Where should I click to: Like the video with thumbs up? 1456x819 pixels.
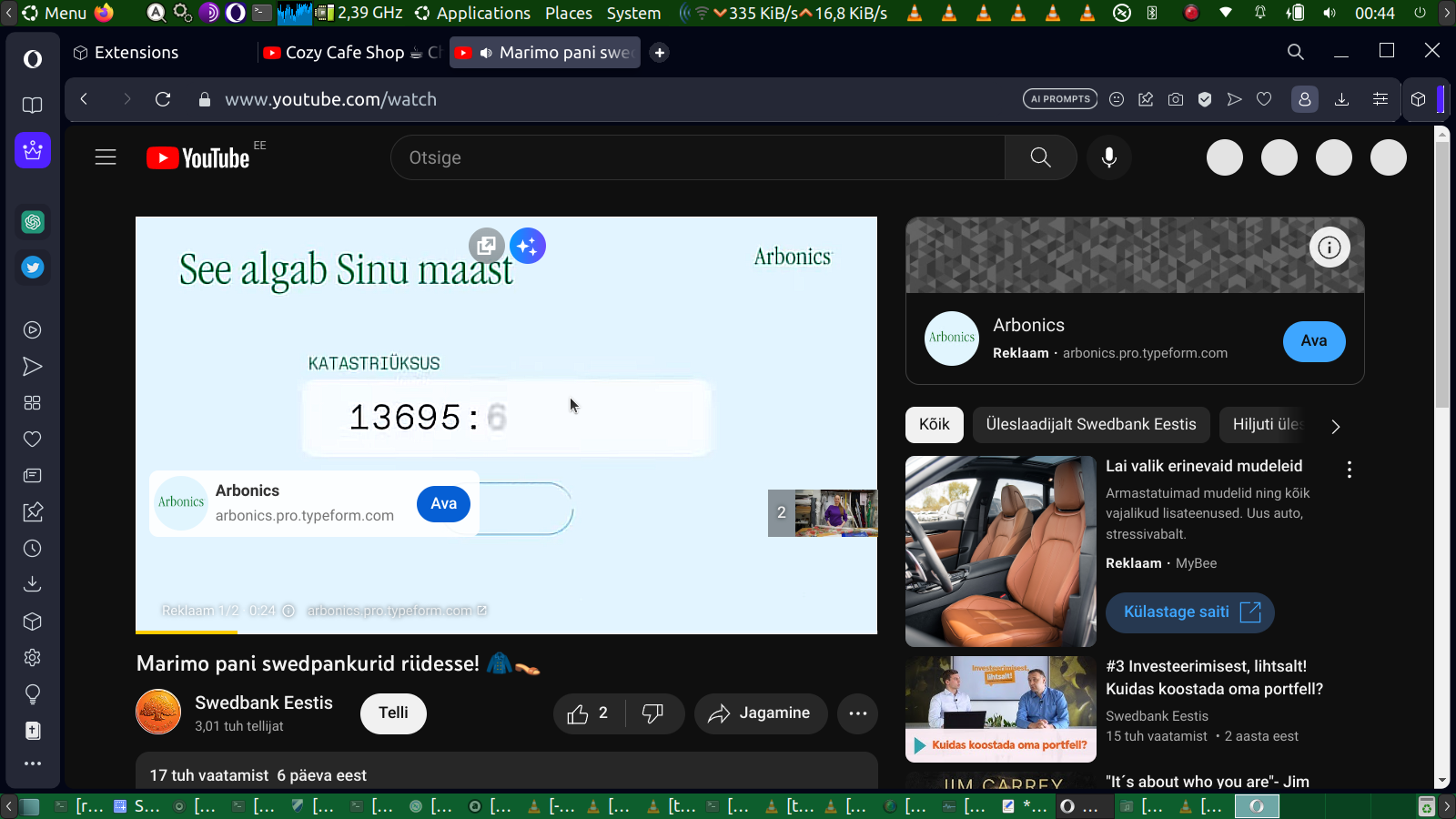click(x=589, y=713)
